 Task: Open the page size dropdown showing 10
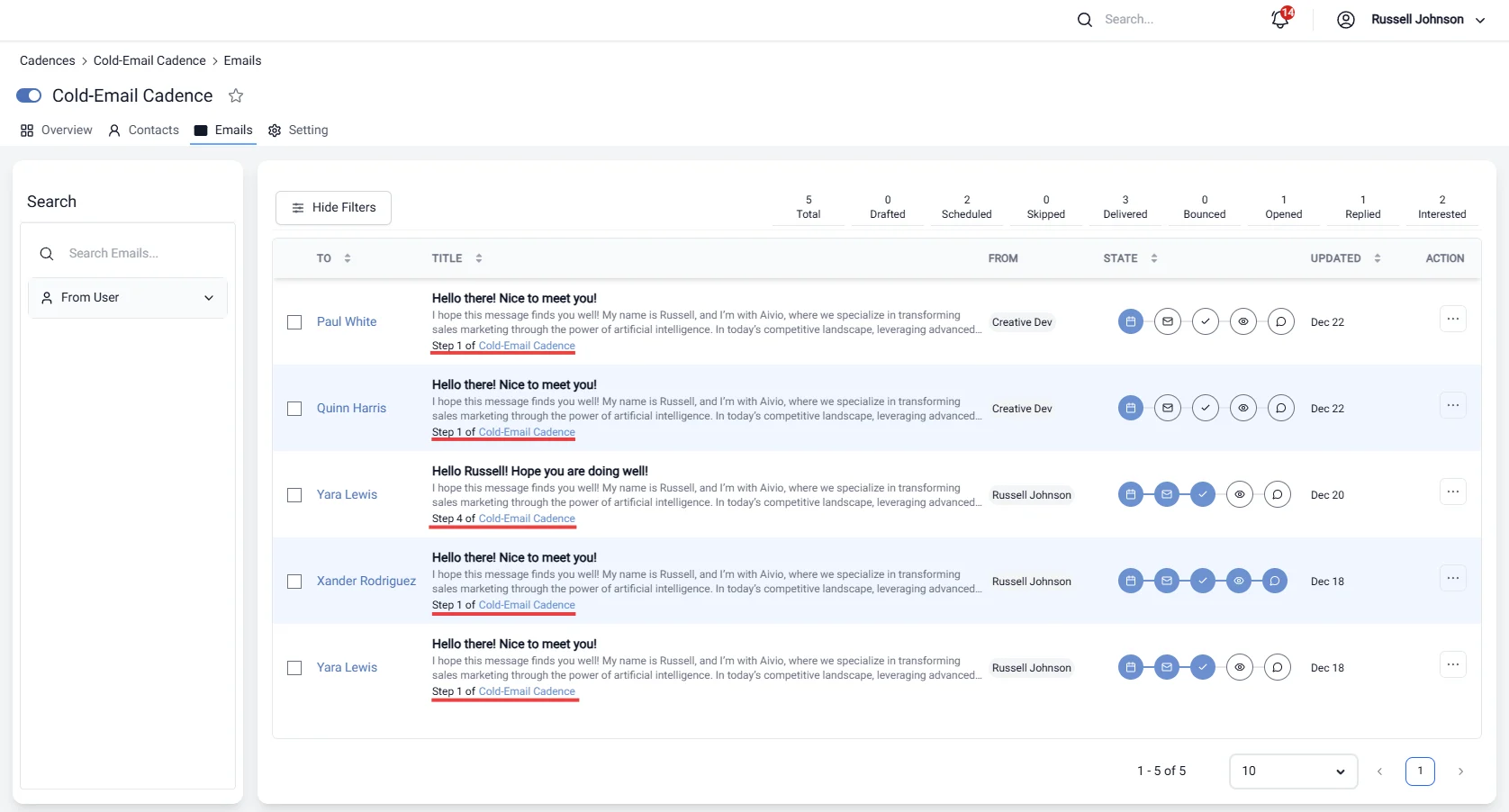coord(1293,771)
